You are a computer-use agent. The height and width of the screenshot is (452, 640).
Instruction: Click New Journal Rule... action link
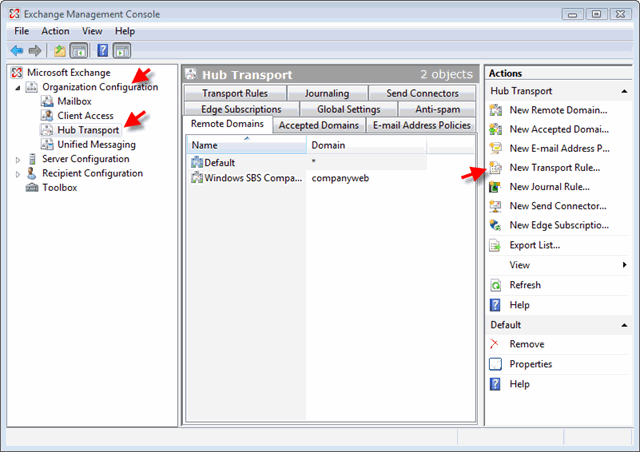coord(549,187)
